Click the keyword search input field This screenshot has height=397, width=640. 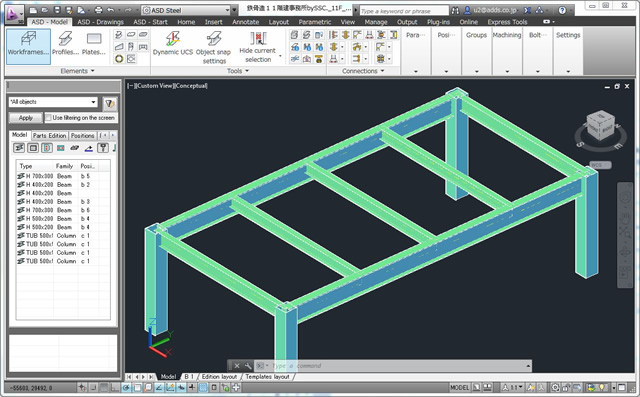(x=404, y=11)
